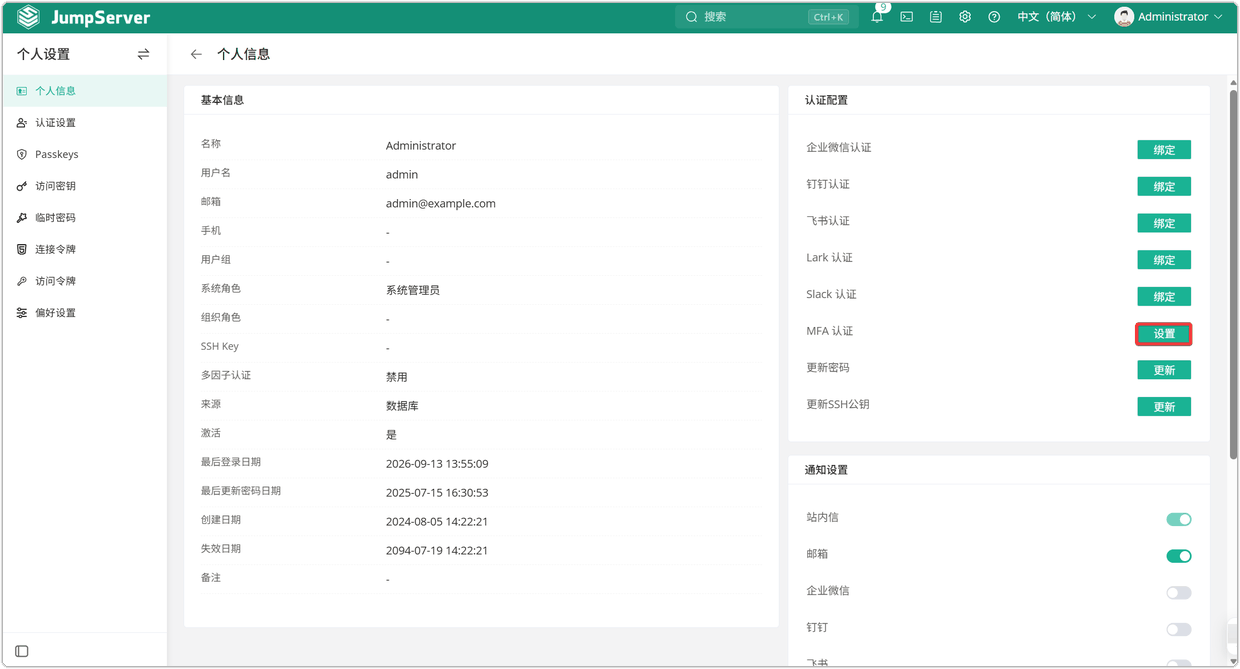The height and width of the screenshot is (669, 1240).
Task: Open 临时密码 menu item
Action: 85,218
